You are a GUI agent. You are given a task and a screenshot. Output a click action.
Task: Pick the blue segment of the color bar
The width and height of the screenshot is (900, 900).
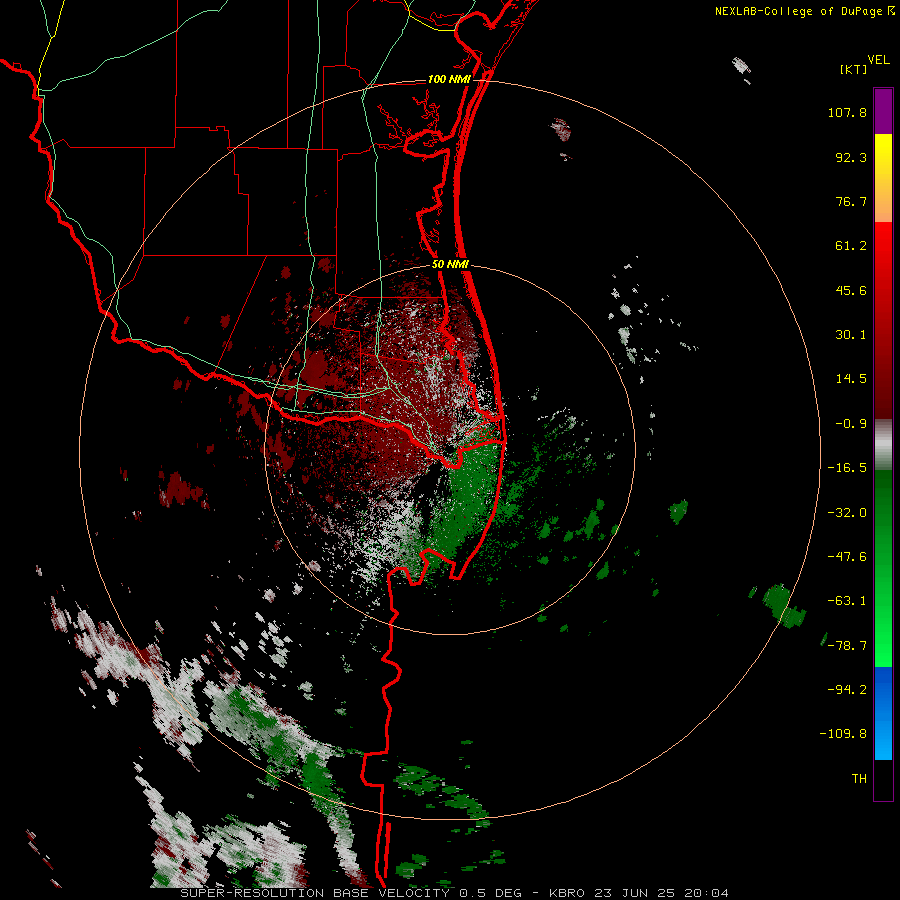coord(883,713)
